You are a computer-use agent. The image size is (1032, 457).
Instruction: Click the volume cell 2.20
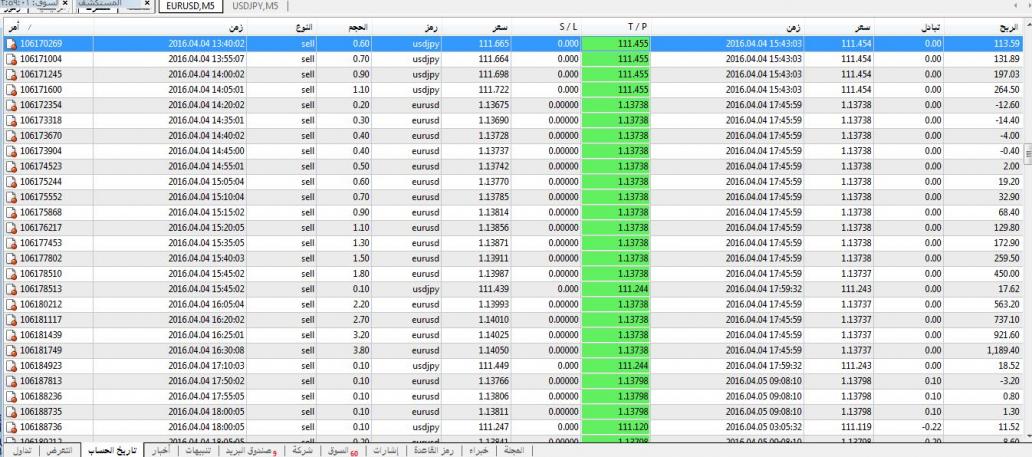[x=361, y=304]
